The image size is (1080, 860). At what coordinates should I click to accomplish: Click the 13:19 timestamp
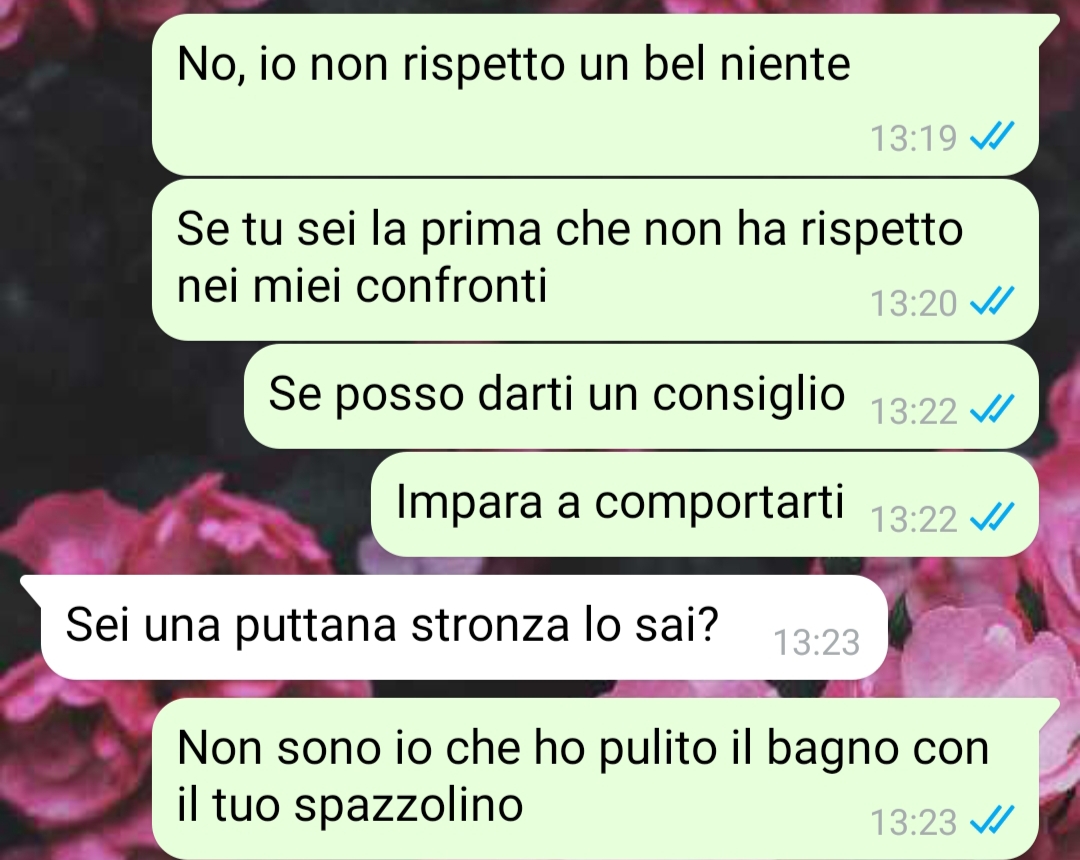click(913, 138)
